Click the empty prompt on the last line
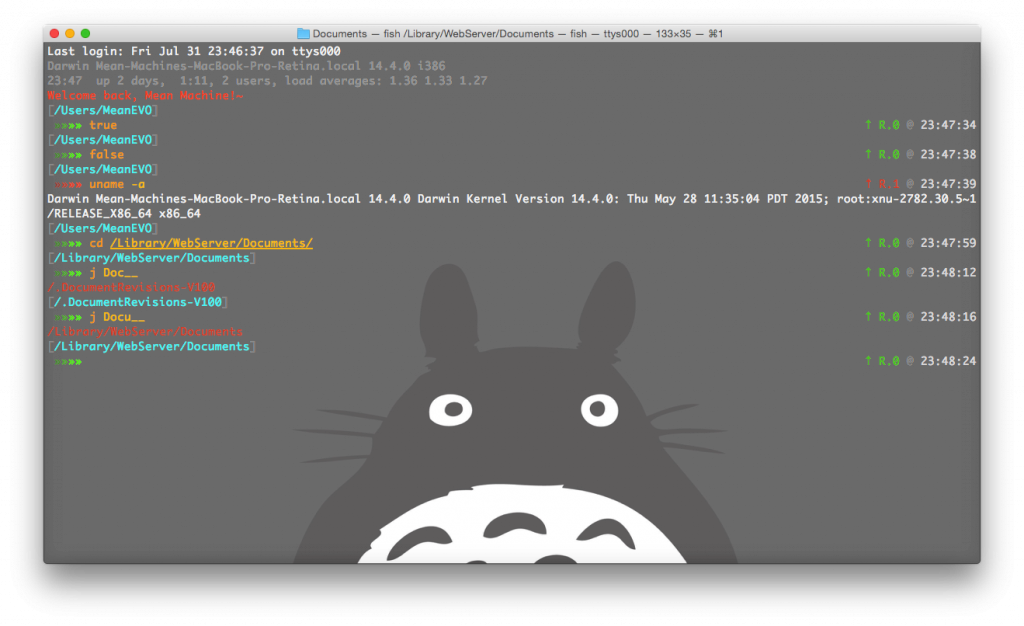1024x626 pixels. 68,361
